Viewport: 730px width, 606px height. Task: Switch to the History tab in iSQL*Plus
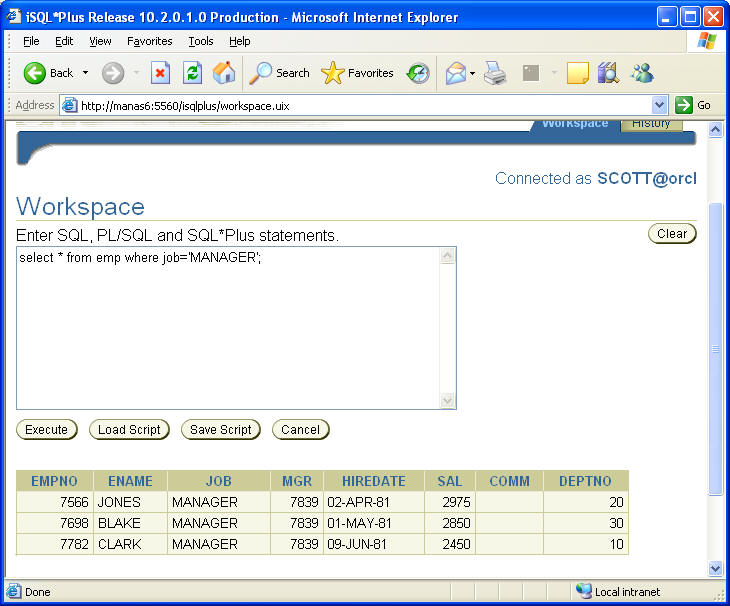[651, 124]
